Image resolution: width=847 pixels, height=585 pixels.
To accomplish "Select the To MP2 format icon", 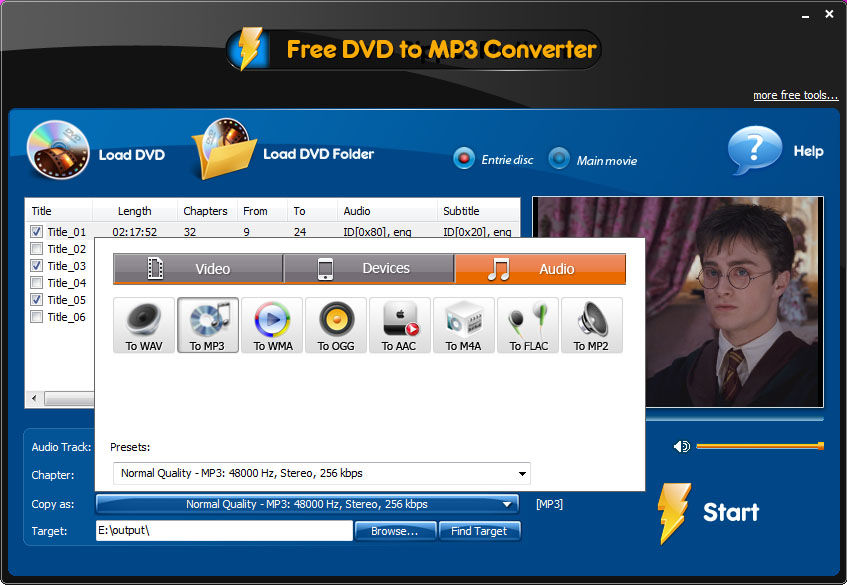I will click(592, 325).
